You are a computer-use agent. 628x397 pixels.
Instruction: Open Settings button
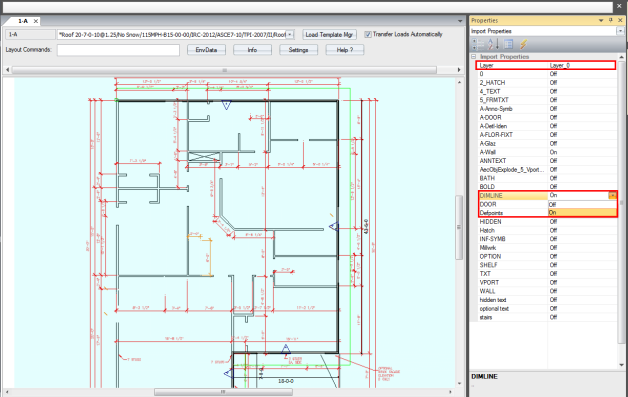(x=298, y=50)
